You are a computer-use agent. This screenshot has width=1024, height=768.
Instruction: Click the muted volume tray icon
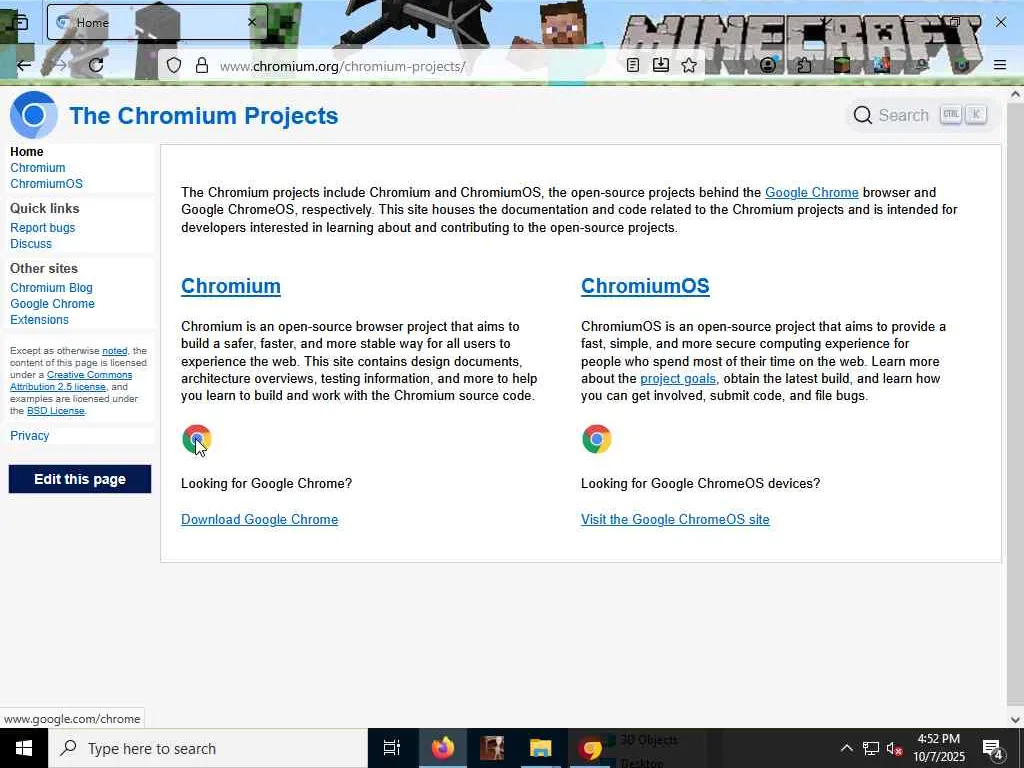894,748
